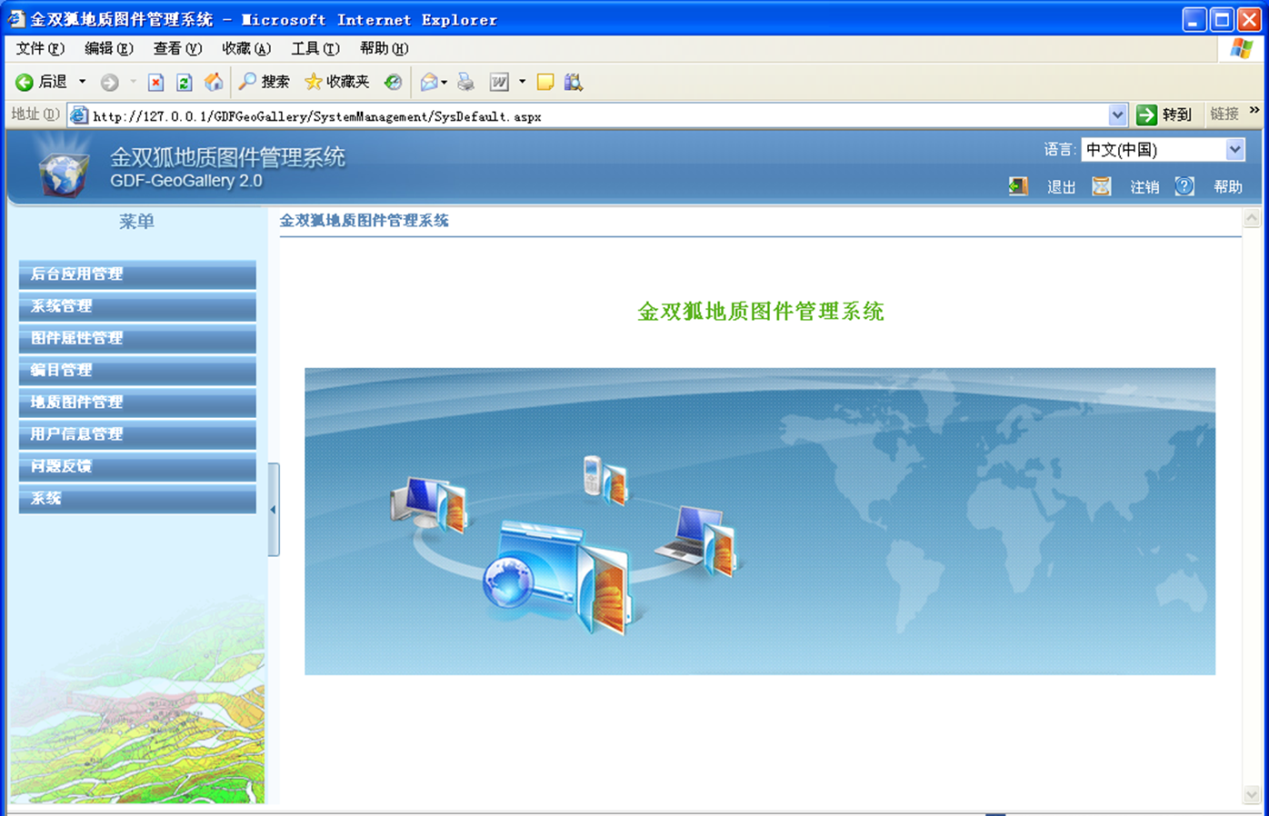Click the home icon in the toolbar
Viewport: 1269px width, 816px height.
(213, 82)
